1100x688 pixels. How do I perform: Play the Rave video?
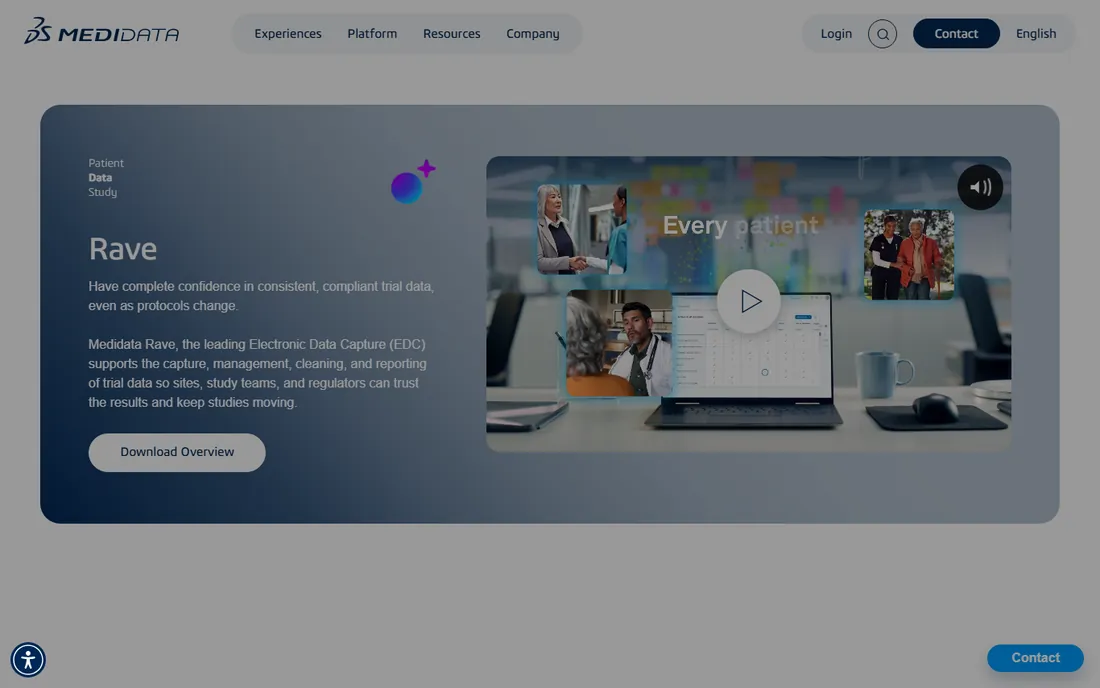(x=749, y=302)
